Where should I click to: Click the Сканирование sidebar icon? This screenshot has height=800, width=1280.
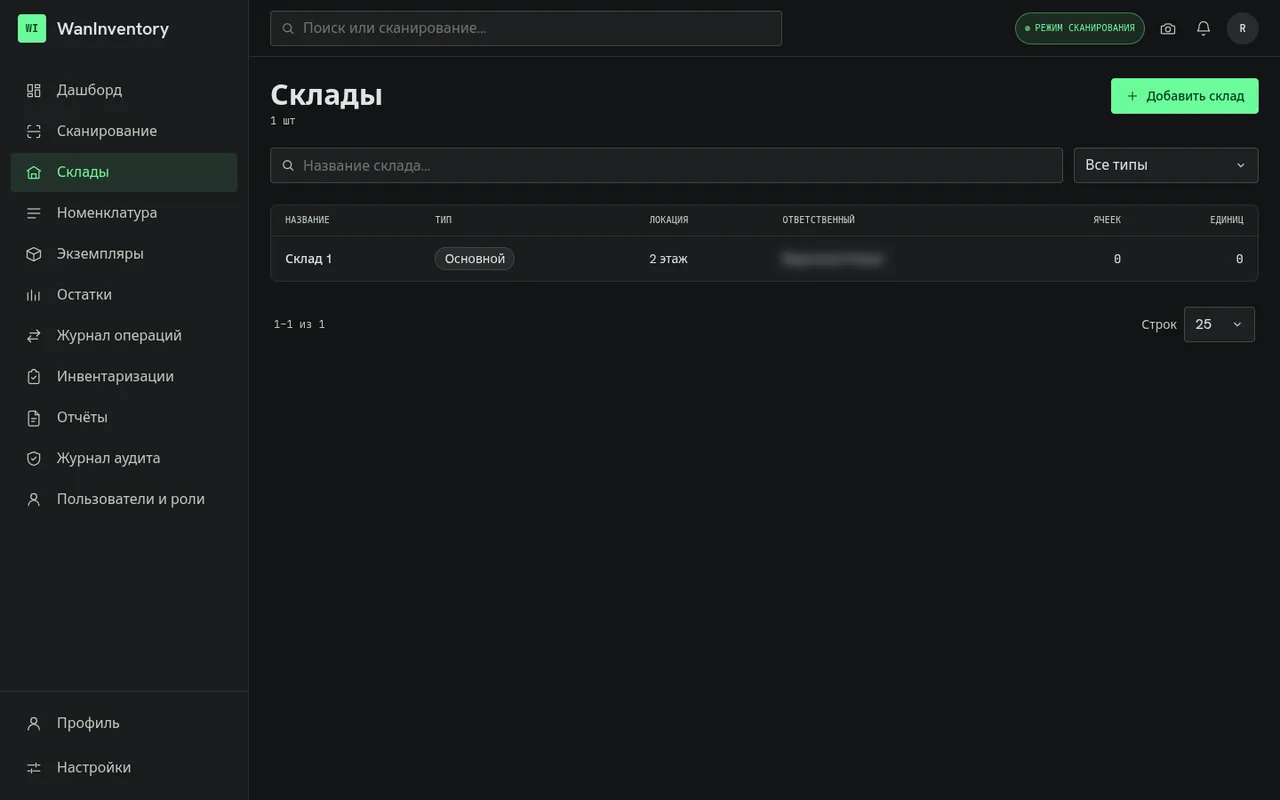[34, 131]
